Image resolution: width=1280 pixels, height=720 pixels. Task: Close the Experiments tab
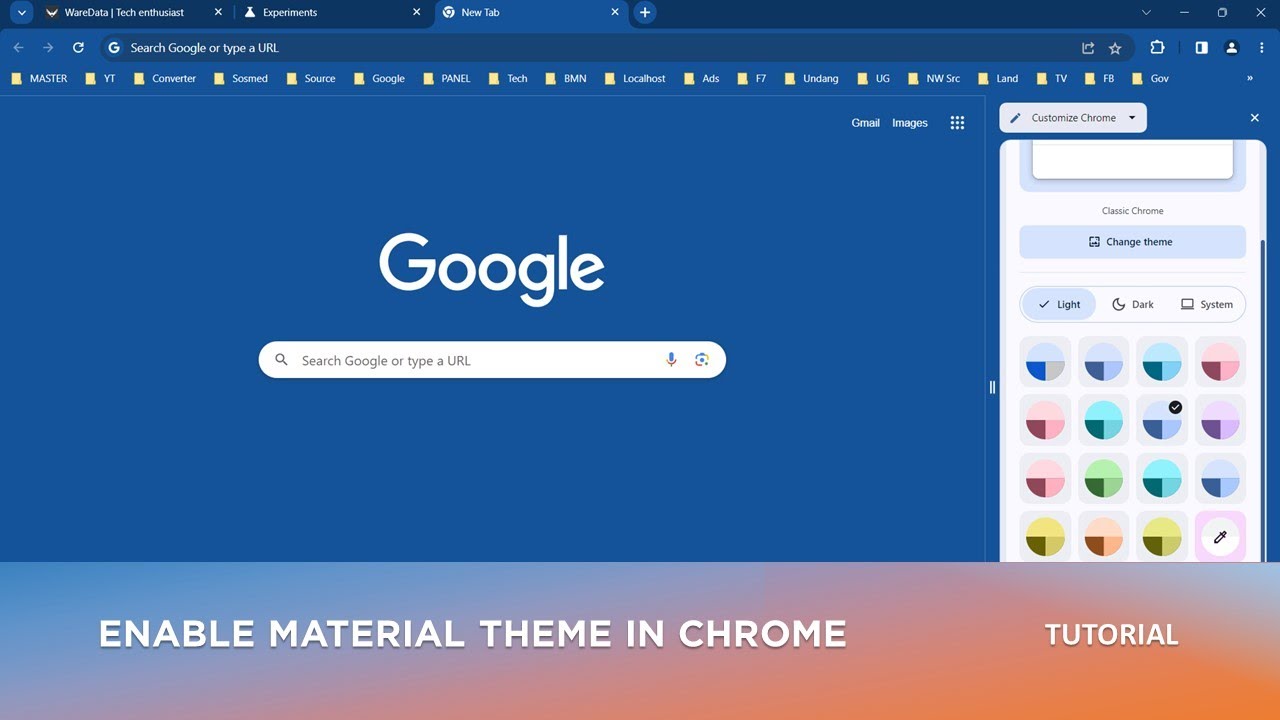[x=417, y=13]
